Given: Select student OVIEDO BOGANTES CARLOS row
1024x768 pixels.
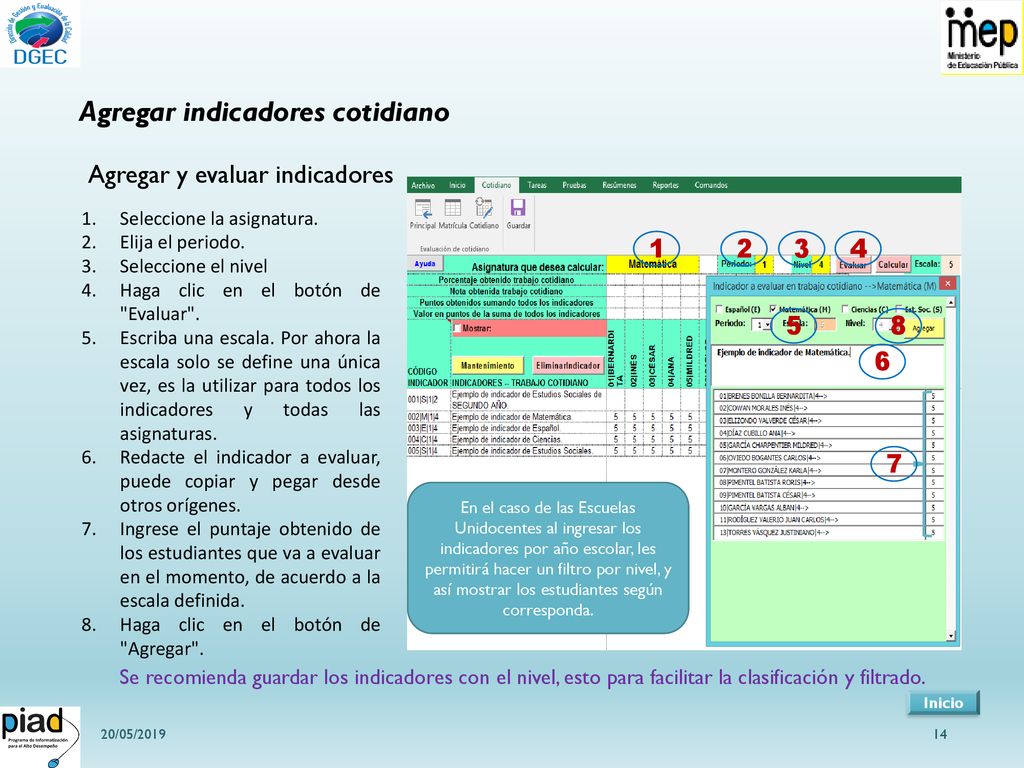Looking at the screenshot, I should [x=820, y=458].
